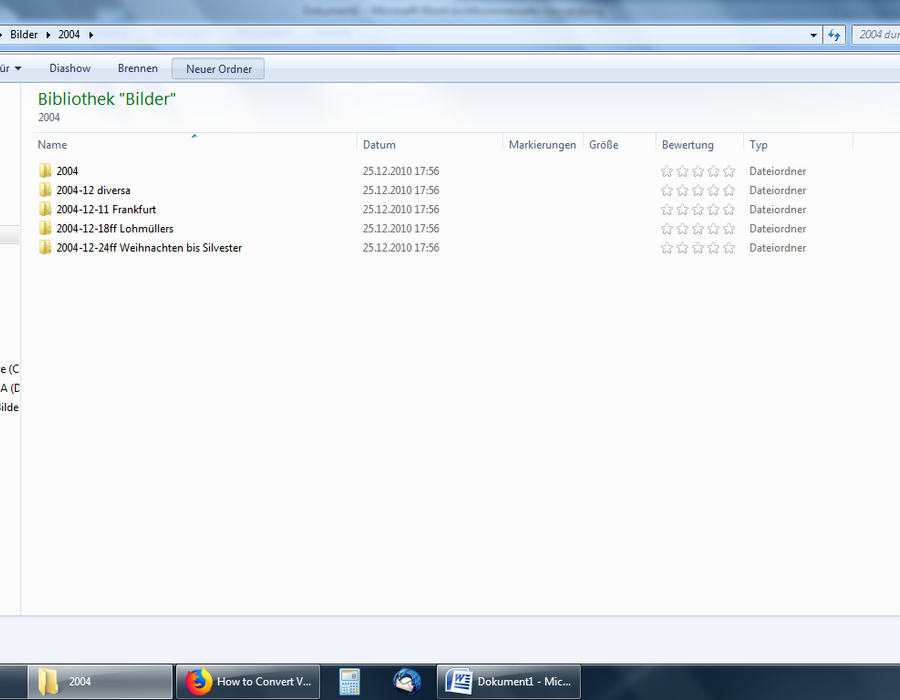
Task: Open the calculator from the taskbar
Action: [349, 682]
